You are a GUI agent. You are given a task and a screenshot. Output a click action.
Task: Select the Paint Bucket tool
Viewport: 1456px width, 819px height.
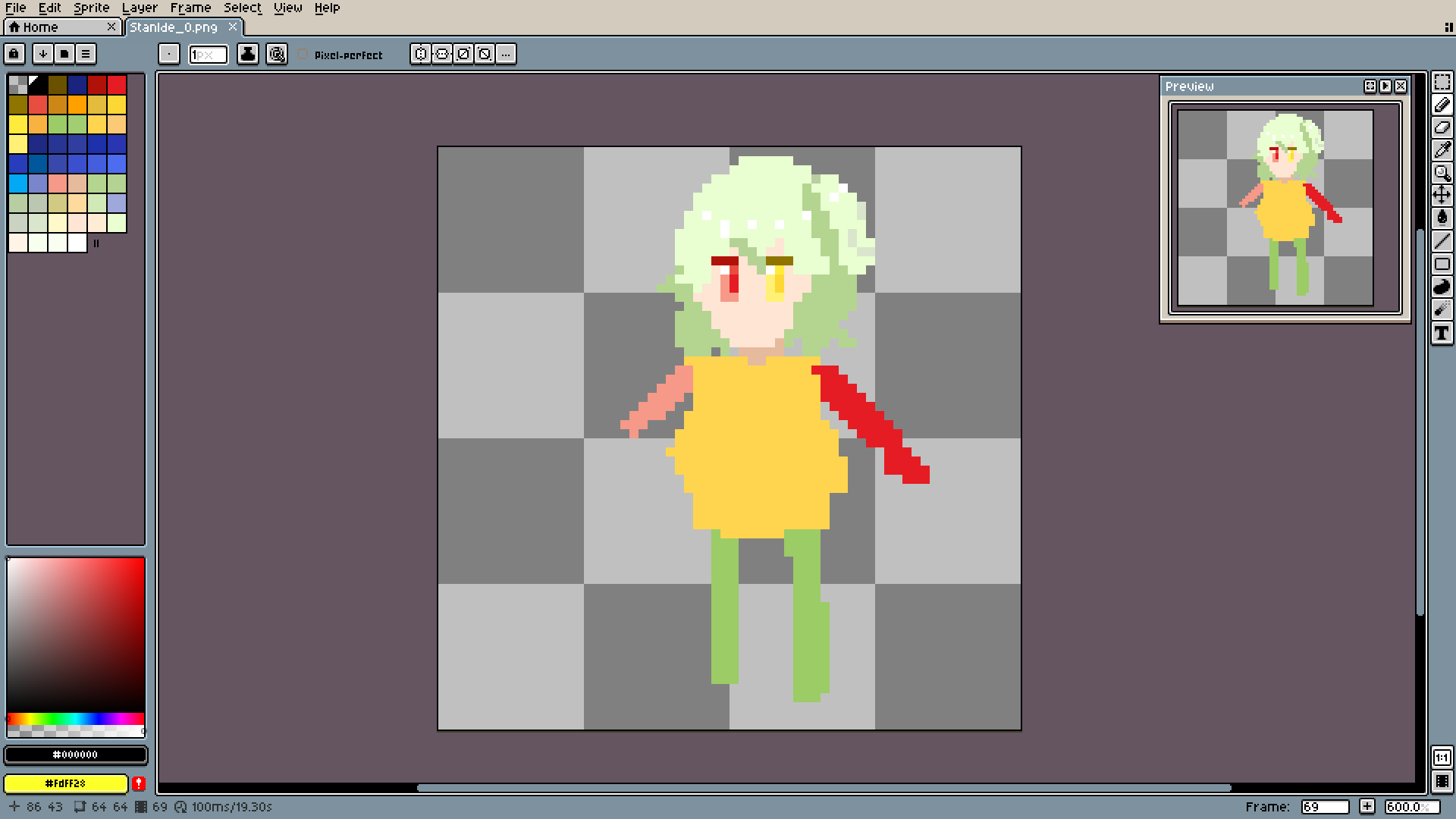1442,218
